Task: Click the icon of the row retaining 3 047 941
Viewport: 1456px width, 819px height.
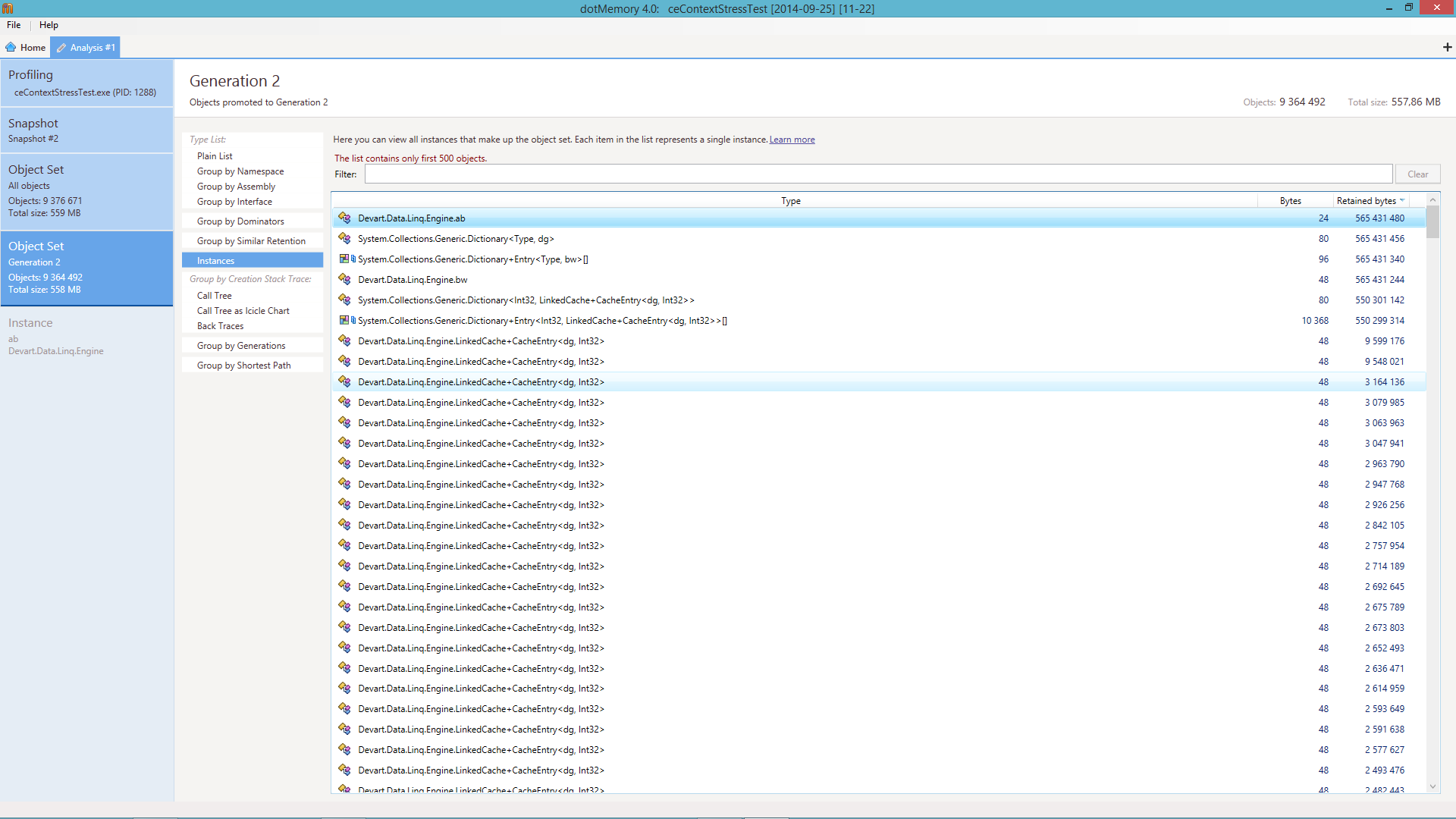Action: [344, 443]
